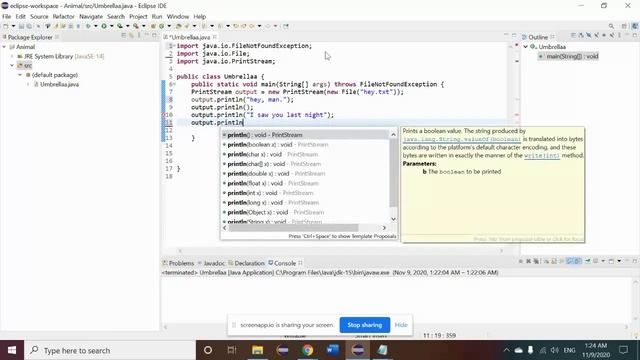This screenshot has width=640, height=360.
Task: Collapse the default package node
Action: 20,75
